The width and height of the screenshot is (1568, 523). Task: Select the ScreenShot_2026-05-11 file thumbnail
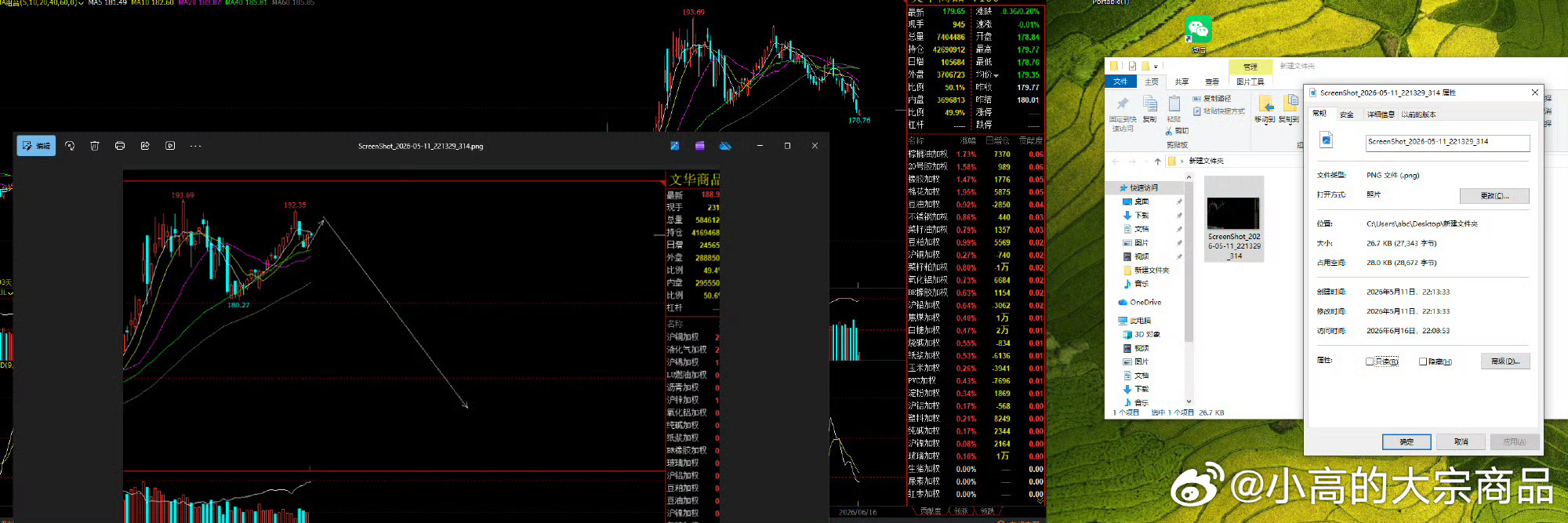tap(1234, 218)
